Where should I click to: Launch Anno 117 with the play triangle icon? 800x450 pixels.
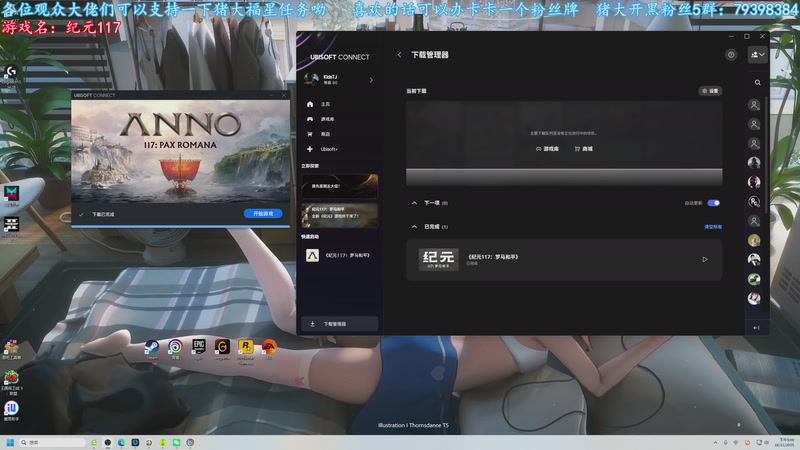tap(705, 259)
